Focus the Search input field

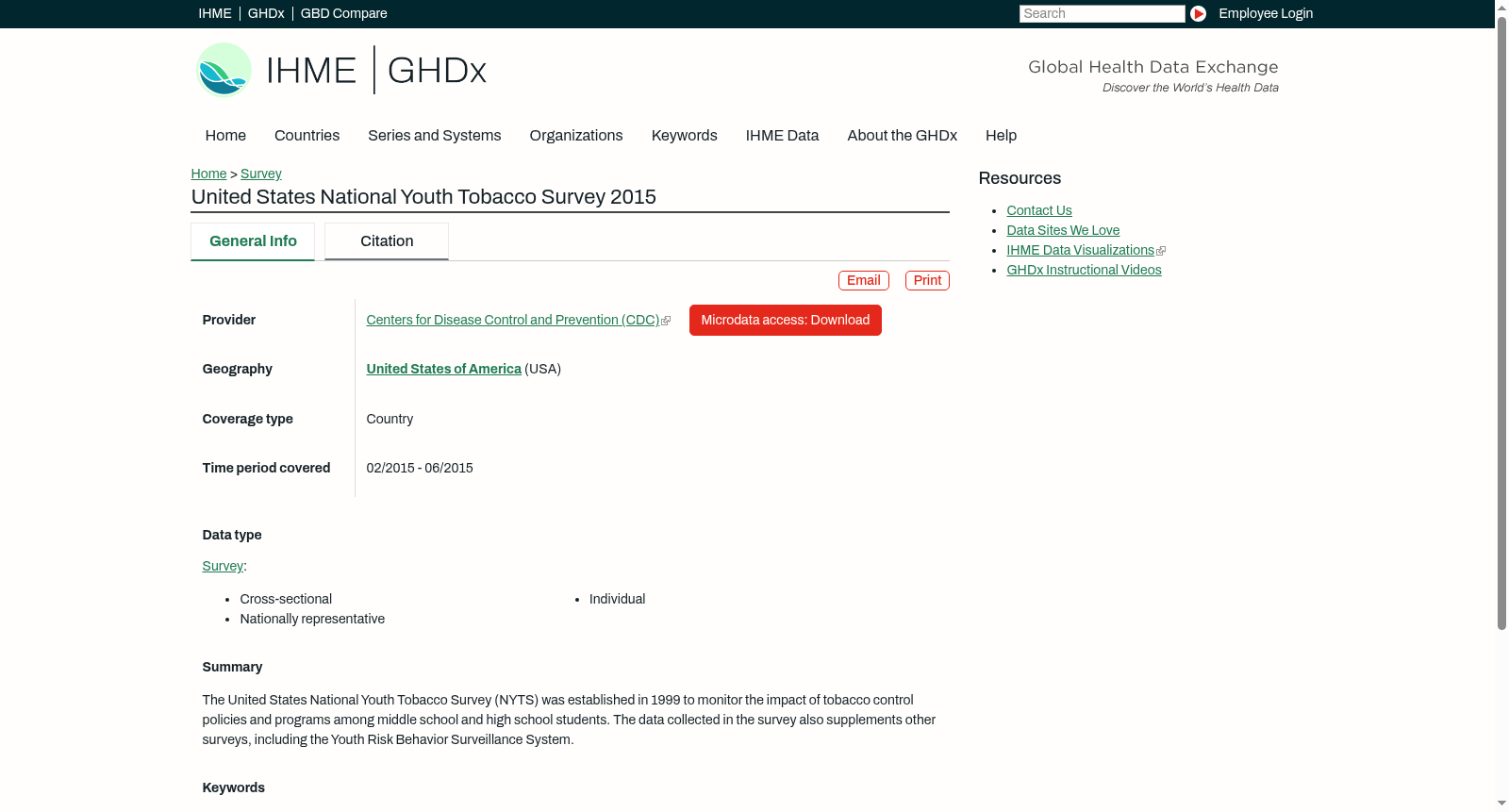1102,13
